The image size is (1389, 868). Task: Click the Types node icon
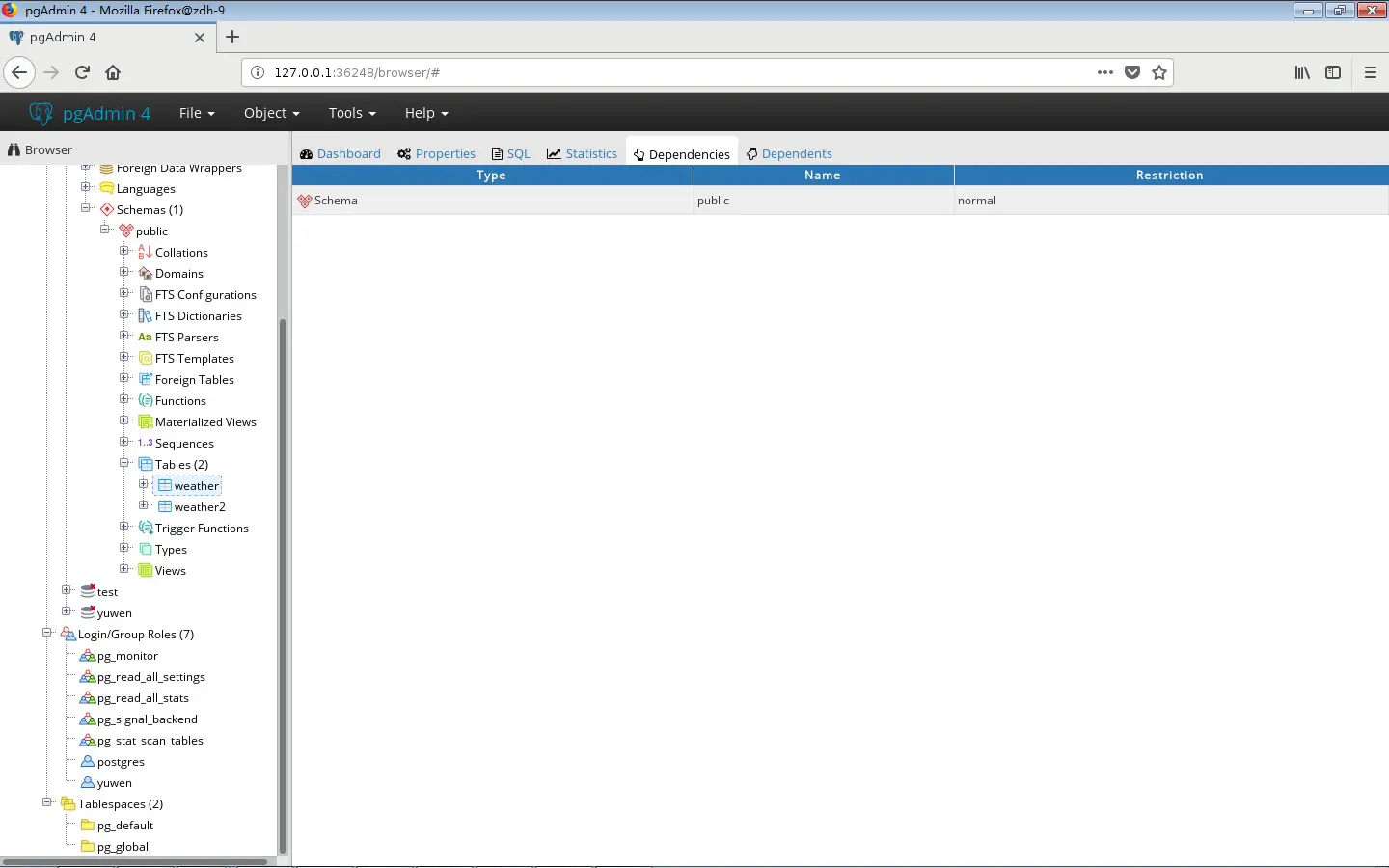point(146,549)
